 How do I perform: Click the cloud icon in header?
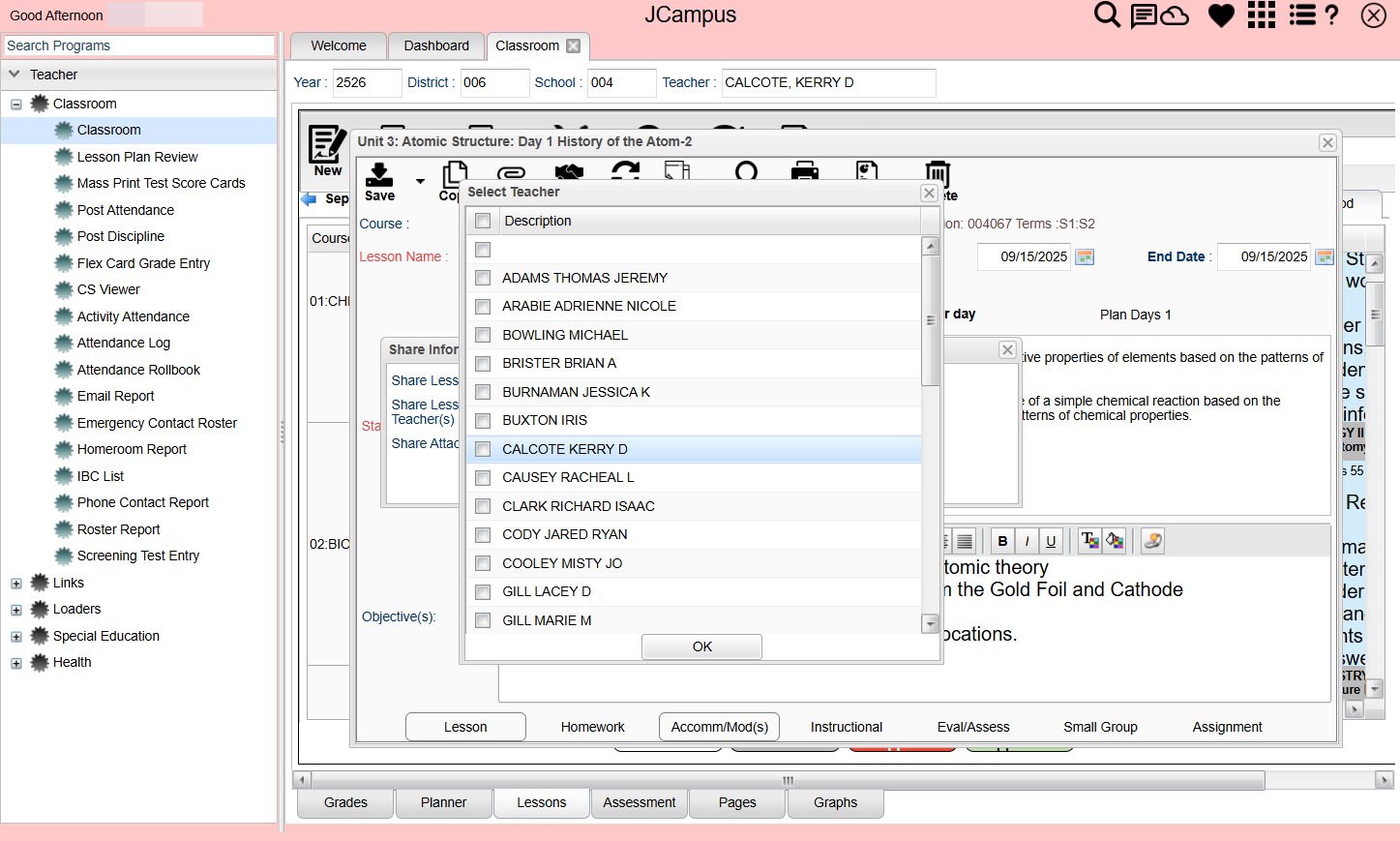pos(1175,15)
